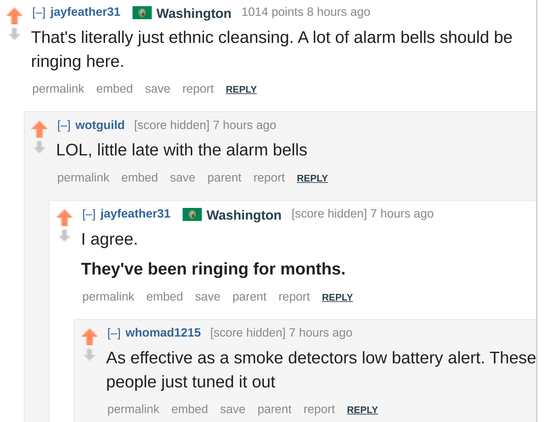The width and height of the screenshot is (545, 422).
Task: Reply to the top ethnic cleansing comment
Action: [x=241, y=89]
